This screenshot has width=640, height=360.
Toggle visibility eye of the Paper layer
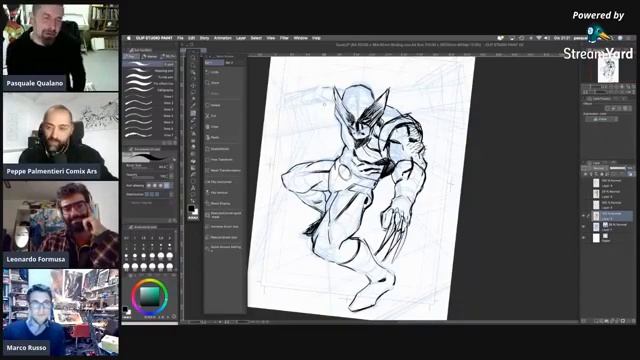(584, 238)
